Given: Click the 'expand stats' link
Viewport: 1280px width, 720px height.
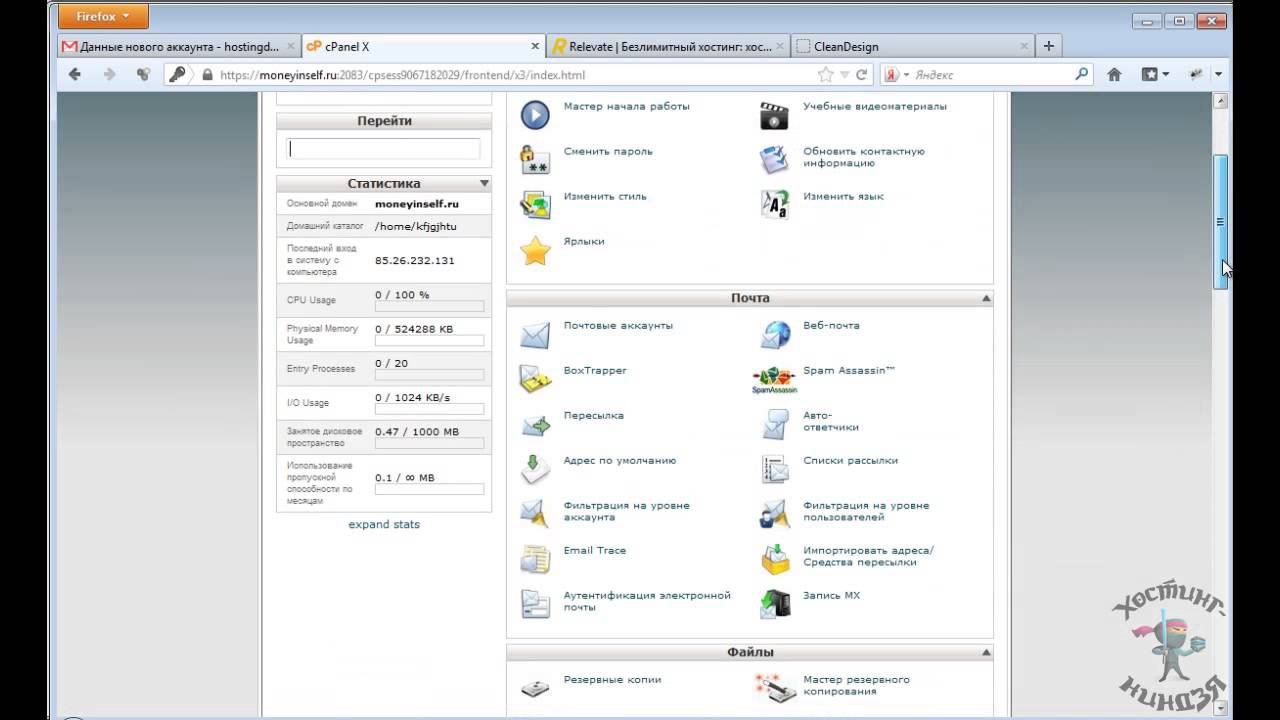Looking at the screenshot, I should (384, 524).
